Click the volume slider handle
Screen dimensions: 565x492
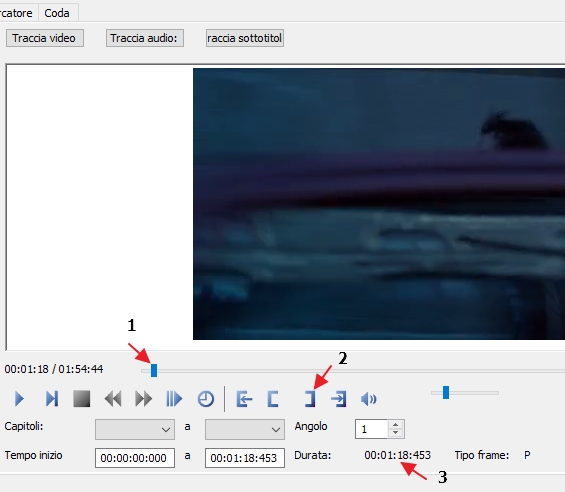(x=446, y=393)
